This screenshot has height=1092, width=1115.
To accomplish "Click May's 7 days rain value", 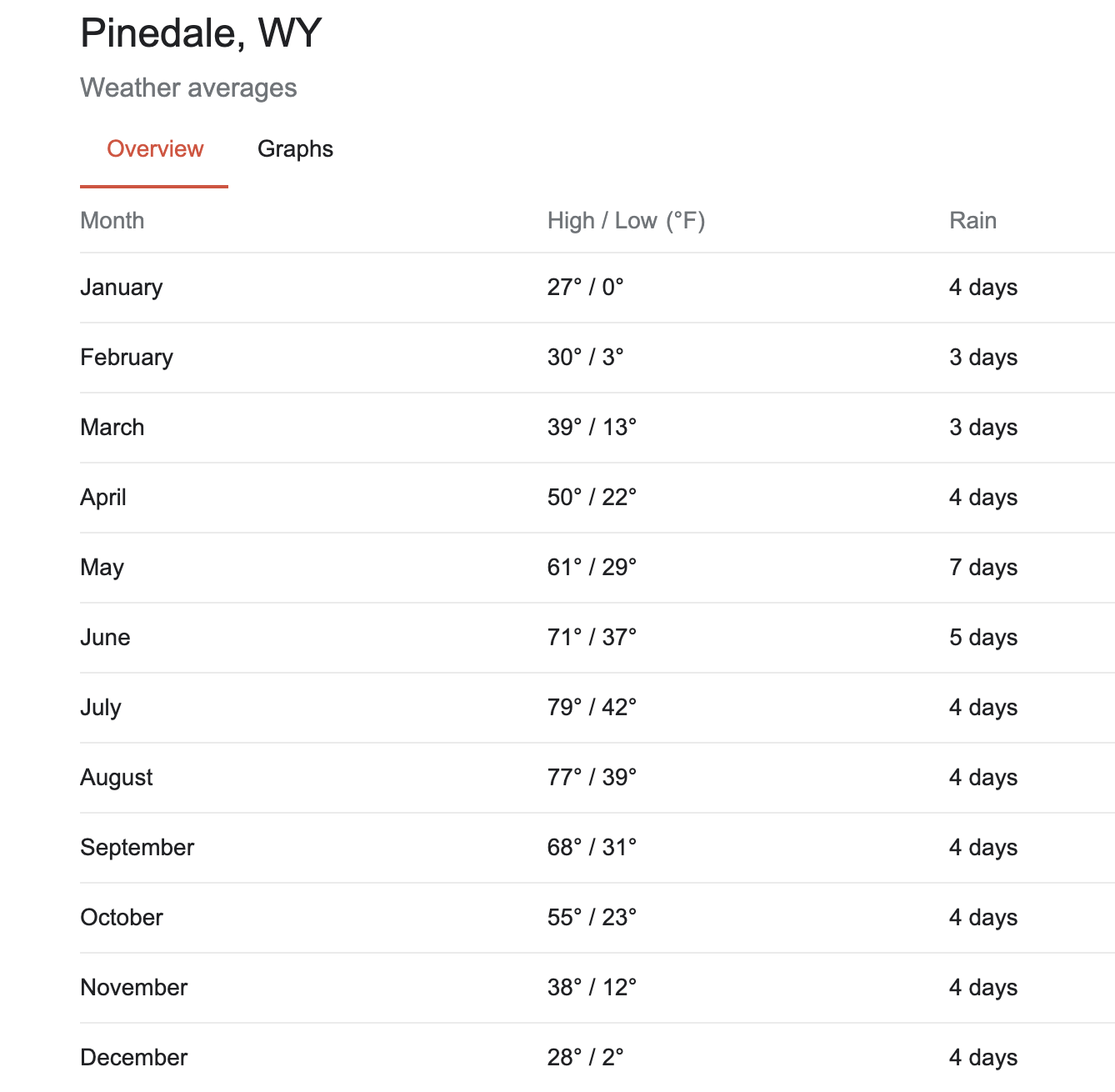I will click(x=983, y=568).
